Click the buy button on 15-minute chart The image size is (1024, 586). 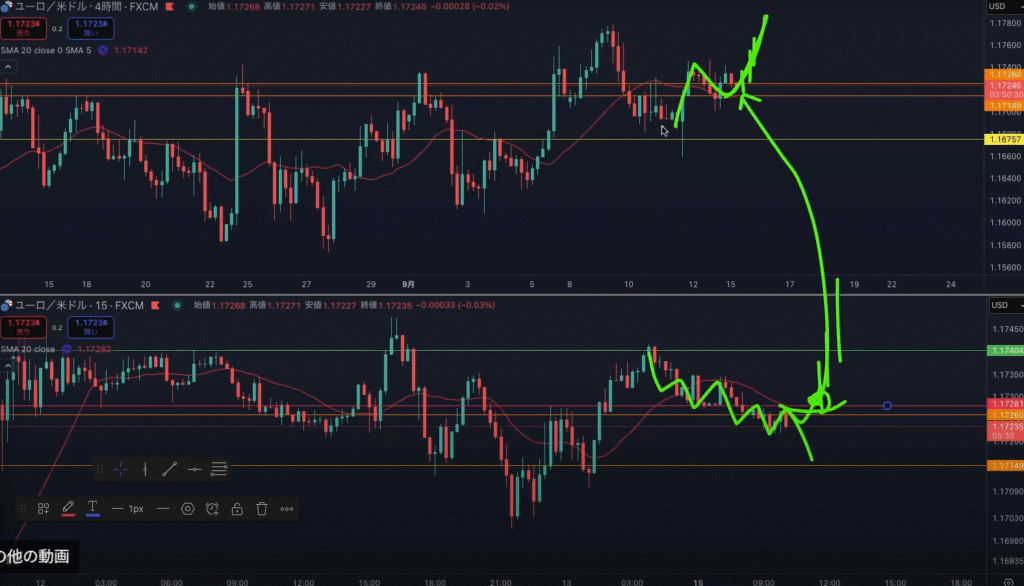(91, 327)
